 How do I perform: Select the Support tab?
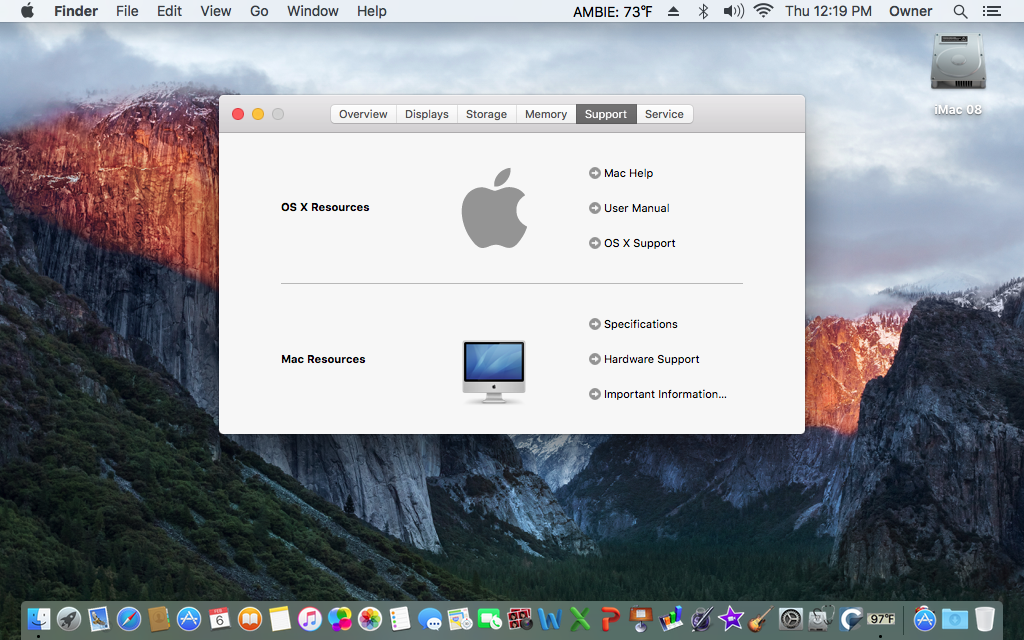605,114
